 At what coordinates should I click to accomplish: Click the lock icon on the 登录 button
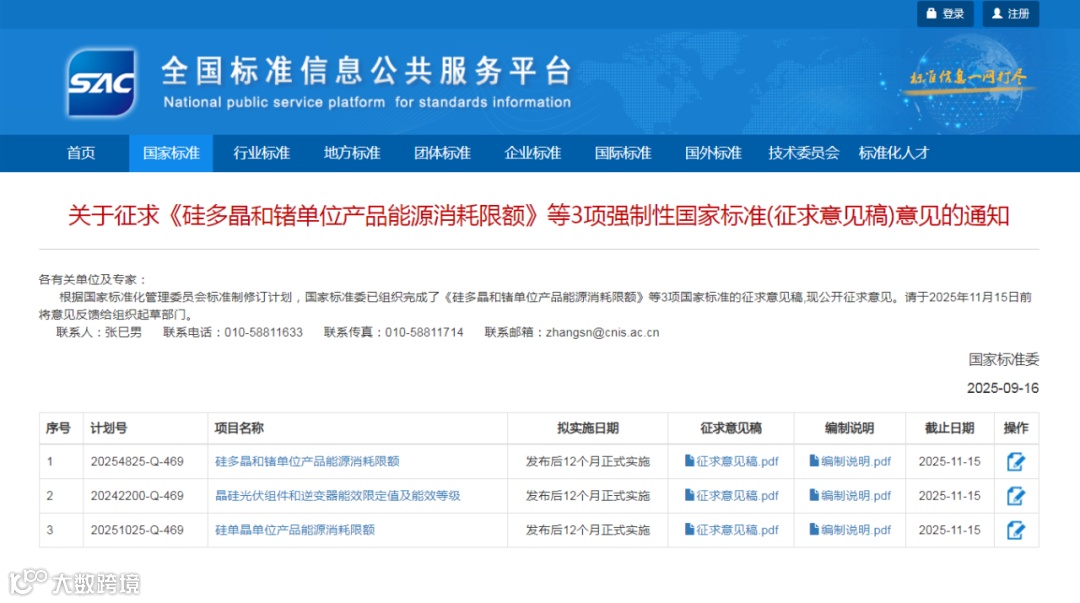[932, 14]
